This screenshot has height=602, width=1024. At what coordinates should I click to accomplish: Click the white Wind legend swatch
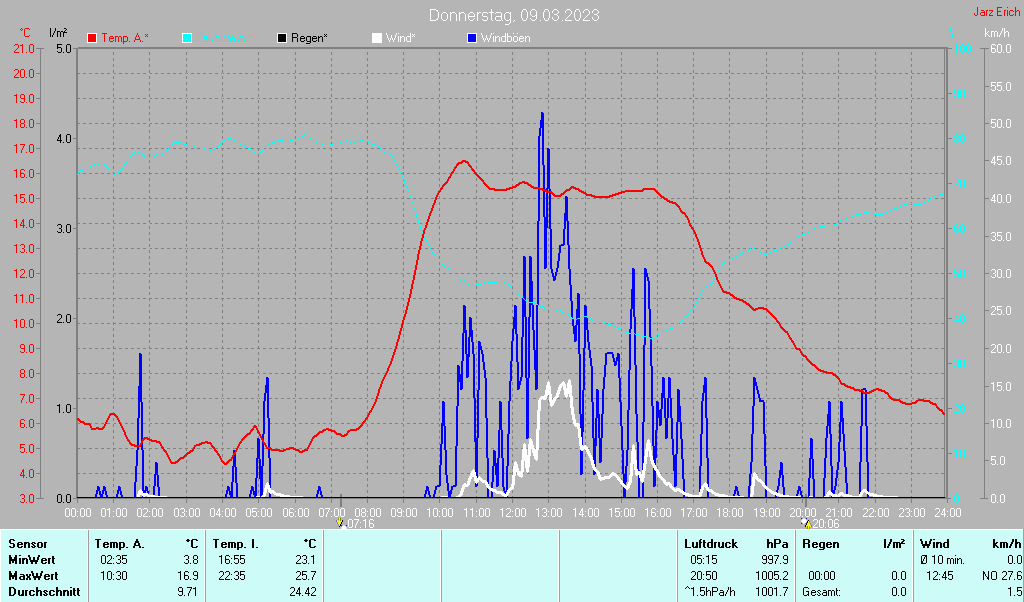pos(377,39)
